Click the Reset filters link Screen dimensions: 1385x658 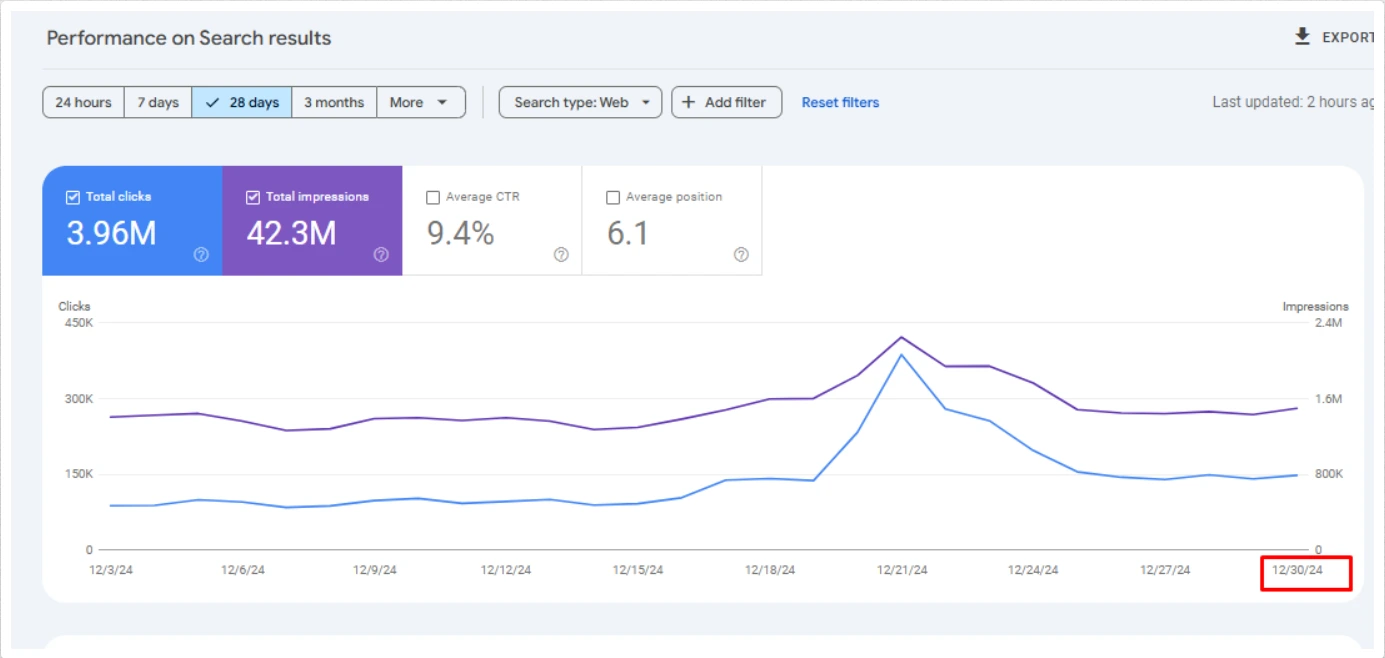pyautogui.click(x=839, y=102)
